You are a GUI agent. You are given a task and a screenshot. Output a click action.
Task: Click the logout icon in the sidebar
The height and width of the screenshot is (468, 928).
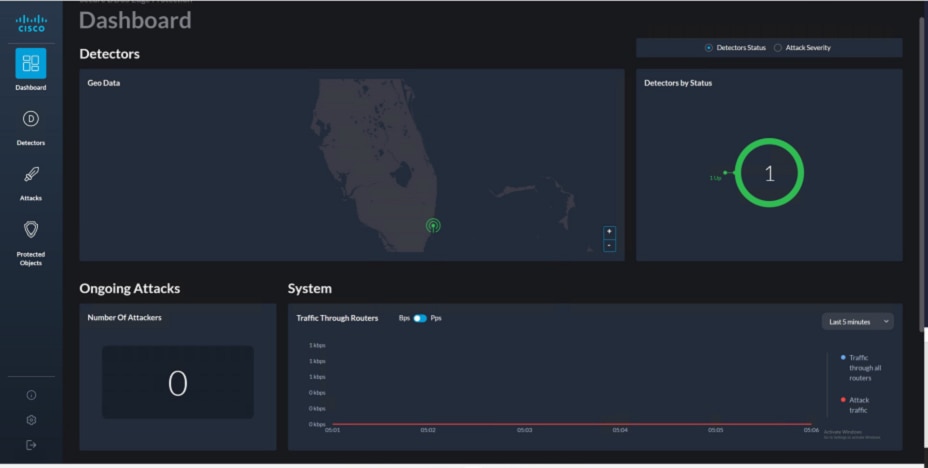31,445
